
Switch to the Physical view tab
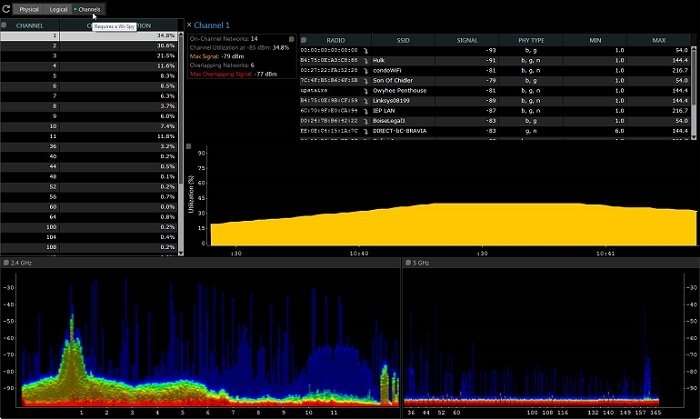(x=28, y=9)
